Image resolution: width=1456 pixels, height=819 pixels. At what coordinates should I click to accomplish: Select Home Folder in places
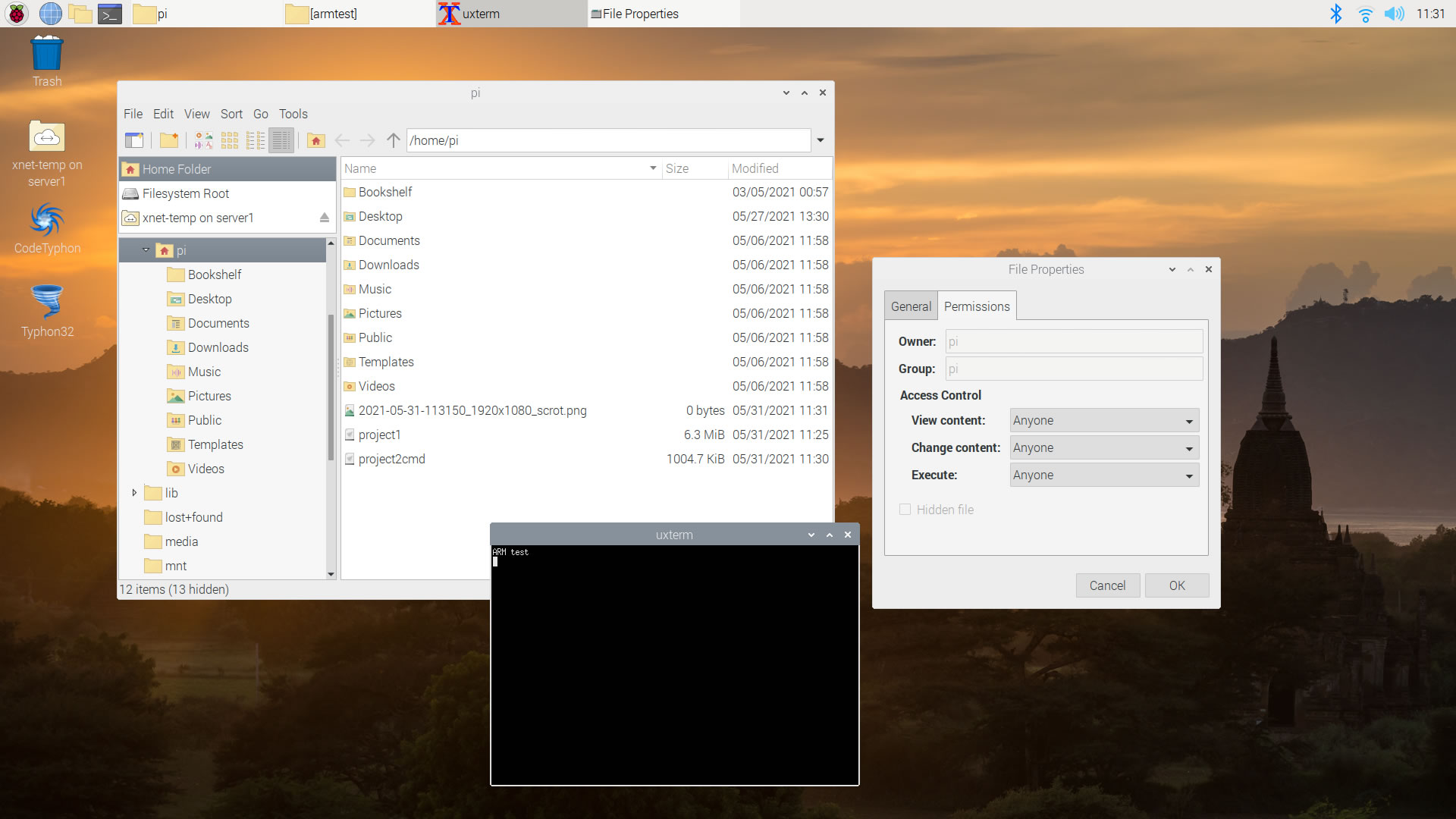(x=227, y=169)
